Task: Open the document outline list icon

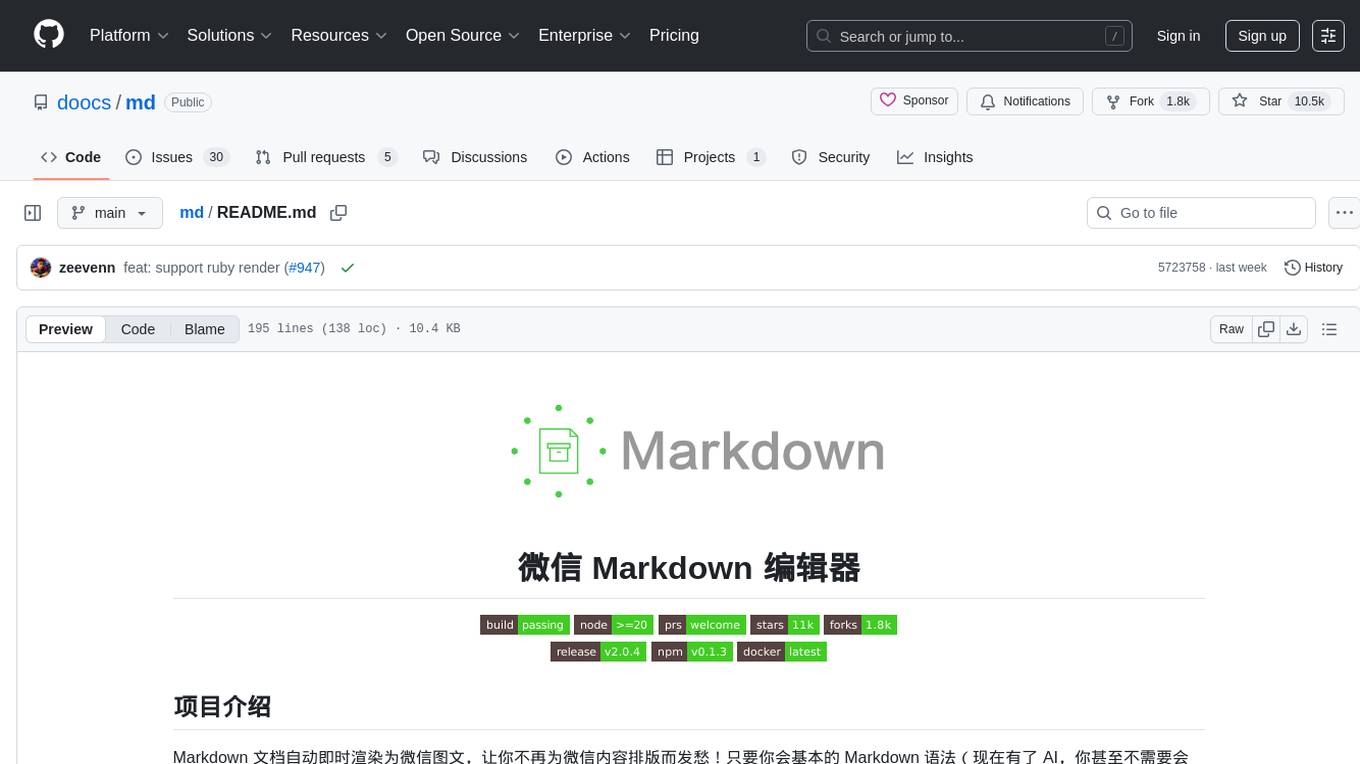Action: point(1329,329)
